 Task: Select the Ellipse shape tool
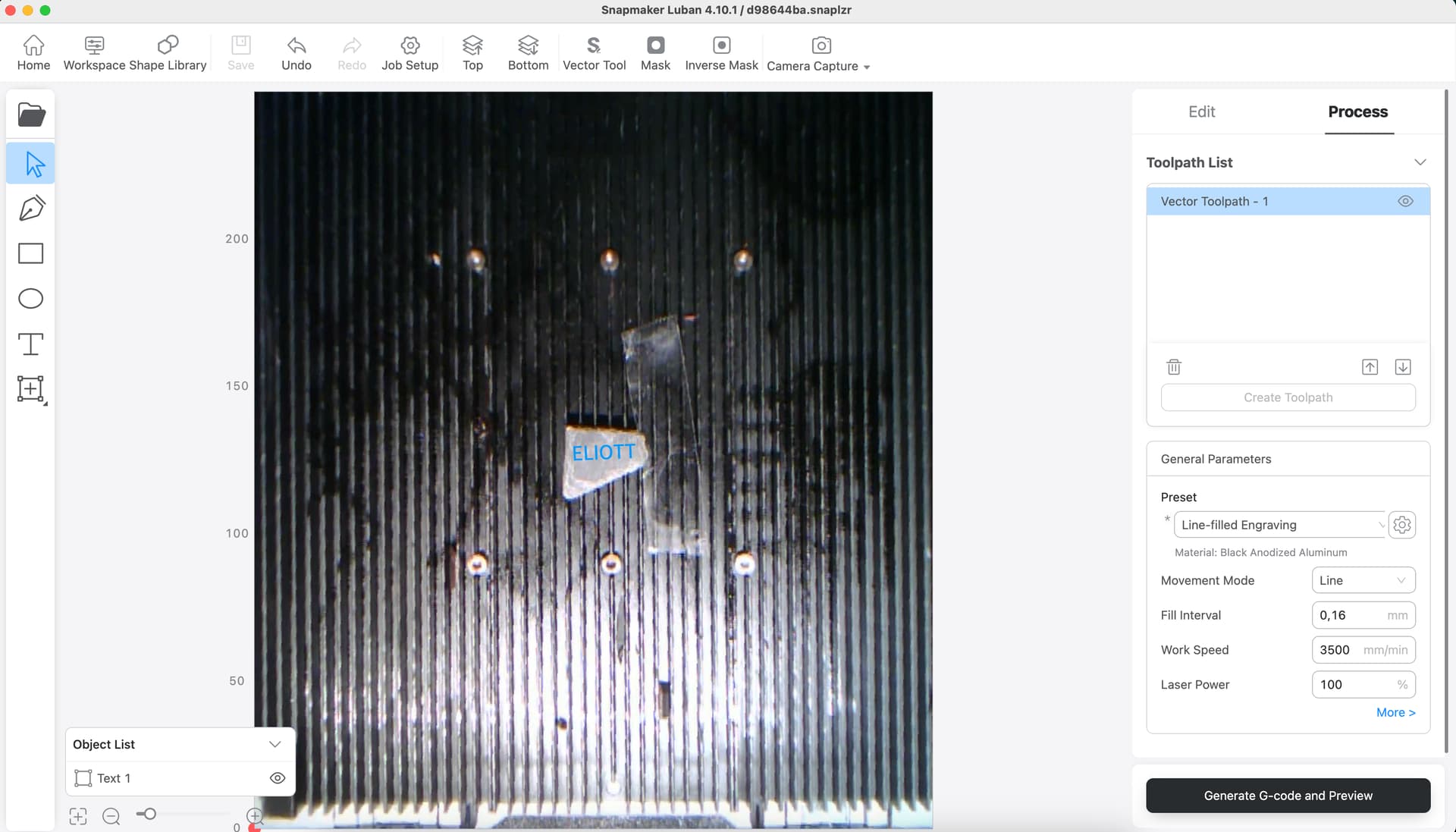coord(31,299)
